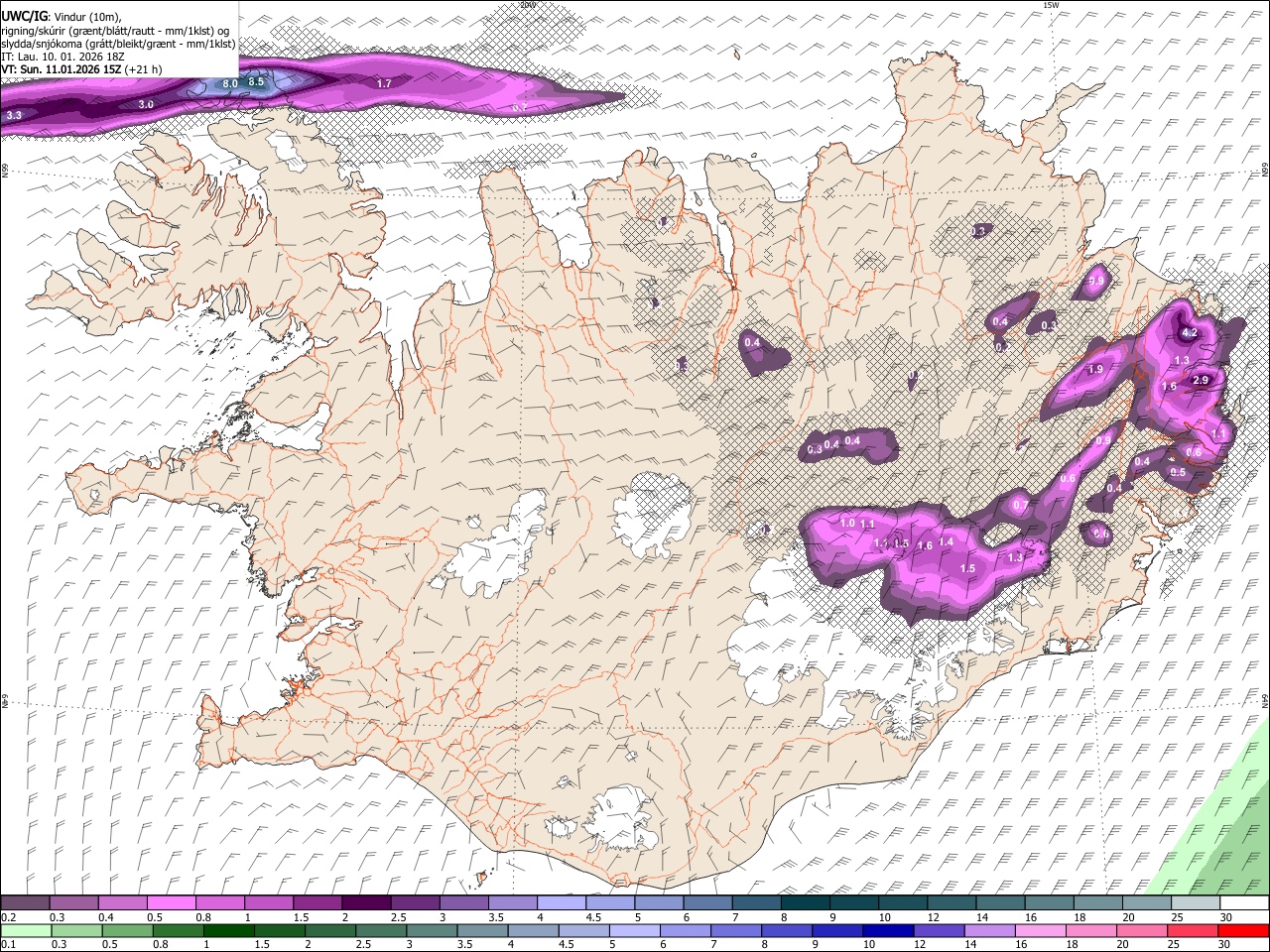Click the 15W longitude label
Screen dimensions: 1270x952
click(1051, 5)
